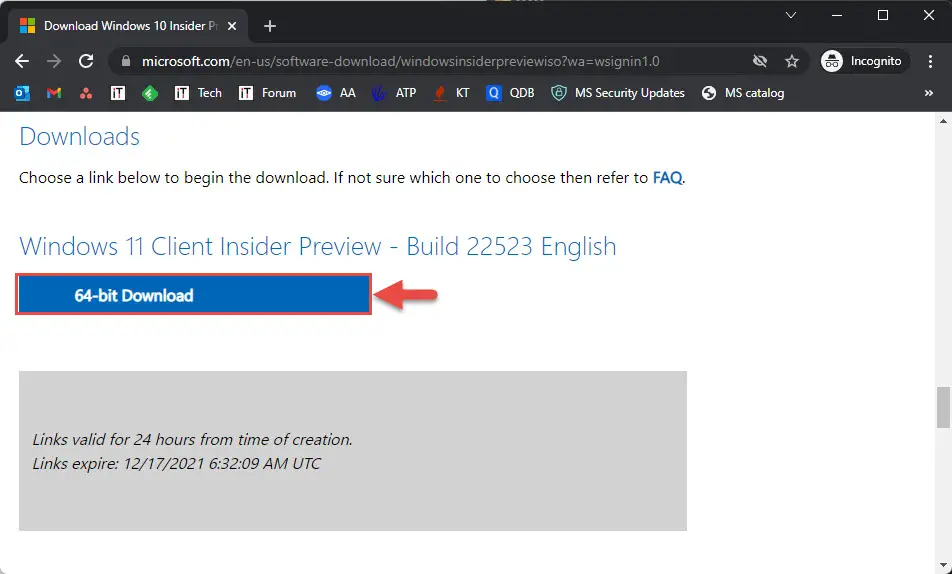Viewport: 952px width, 574px height.
Task: Click the scrollbar down arrow
Action: 943,564
